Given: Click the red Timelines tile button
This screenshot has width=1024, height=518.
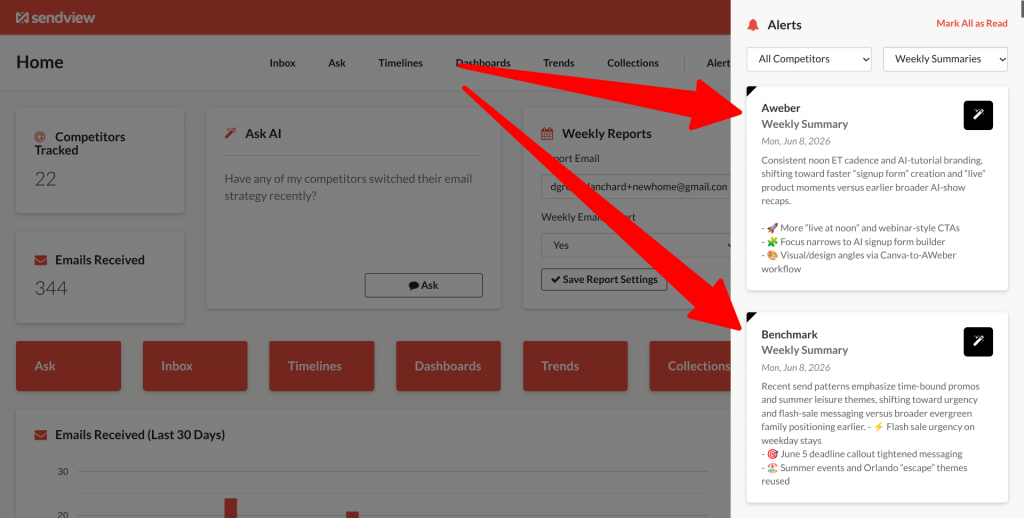Looking at the screenshot, I should click(x=322, y=366).
